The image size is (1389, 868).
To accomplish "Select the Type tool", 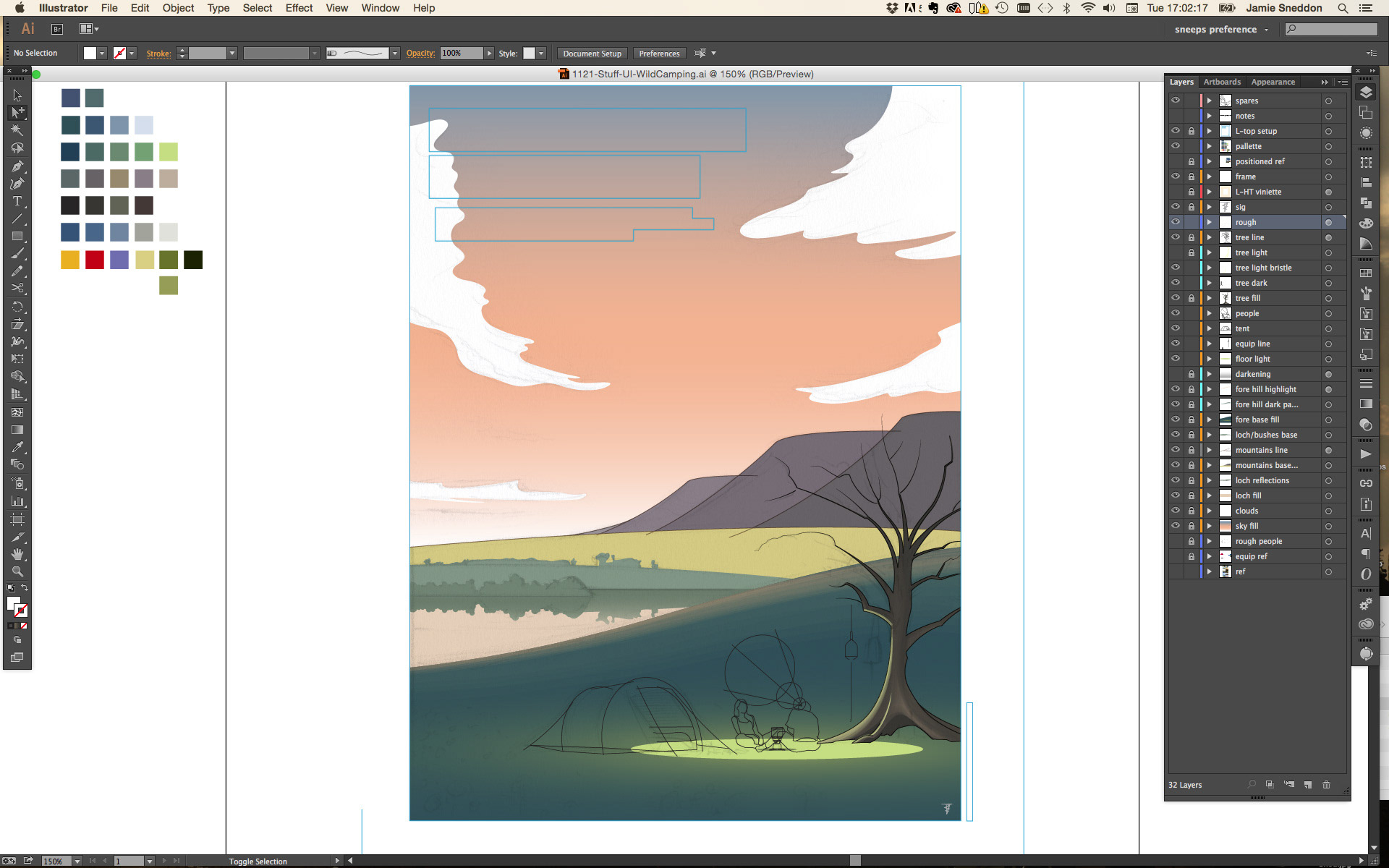I will click(x=17, y=201).
